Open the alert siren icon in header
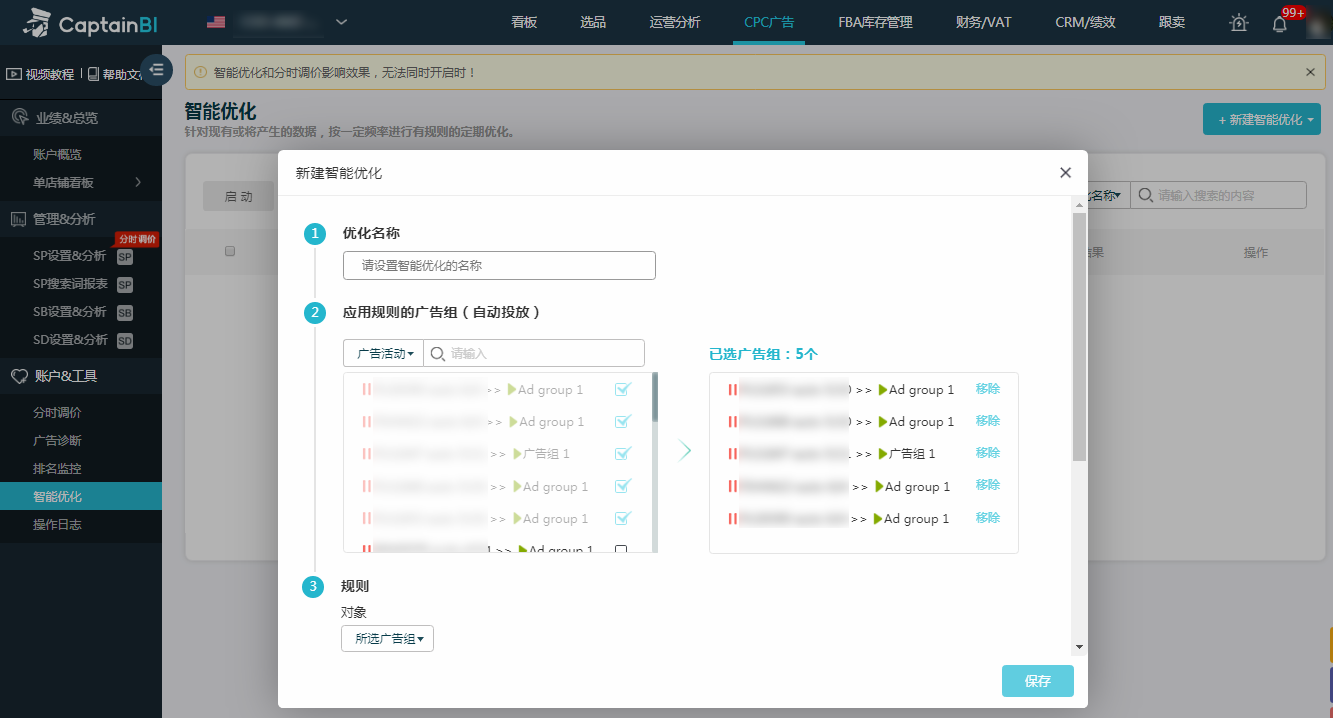Image resolution: width=1333 pixels, height=718 pixels. (1239, 23)
